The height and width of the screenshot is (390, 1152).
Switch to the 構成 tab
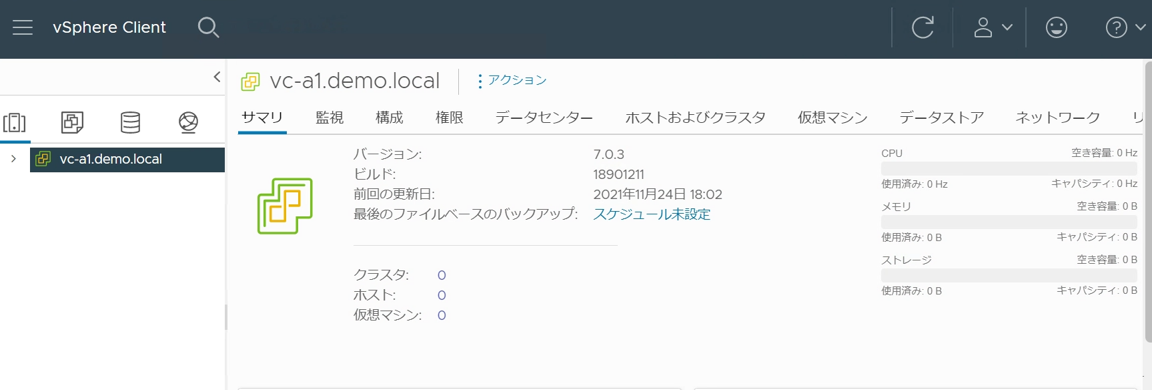[x=389, y=117]
